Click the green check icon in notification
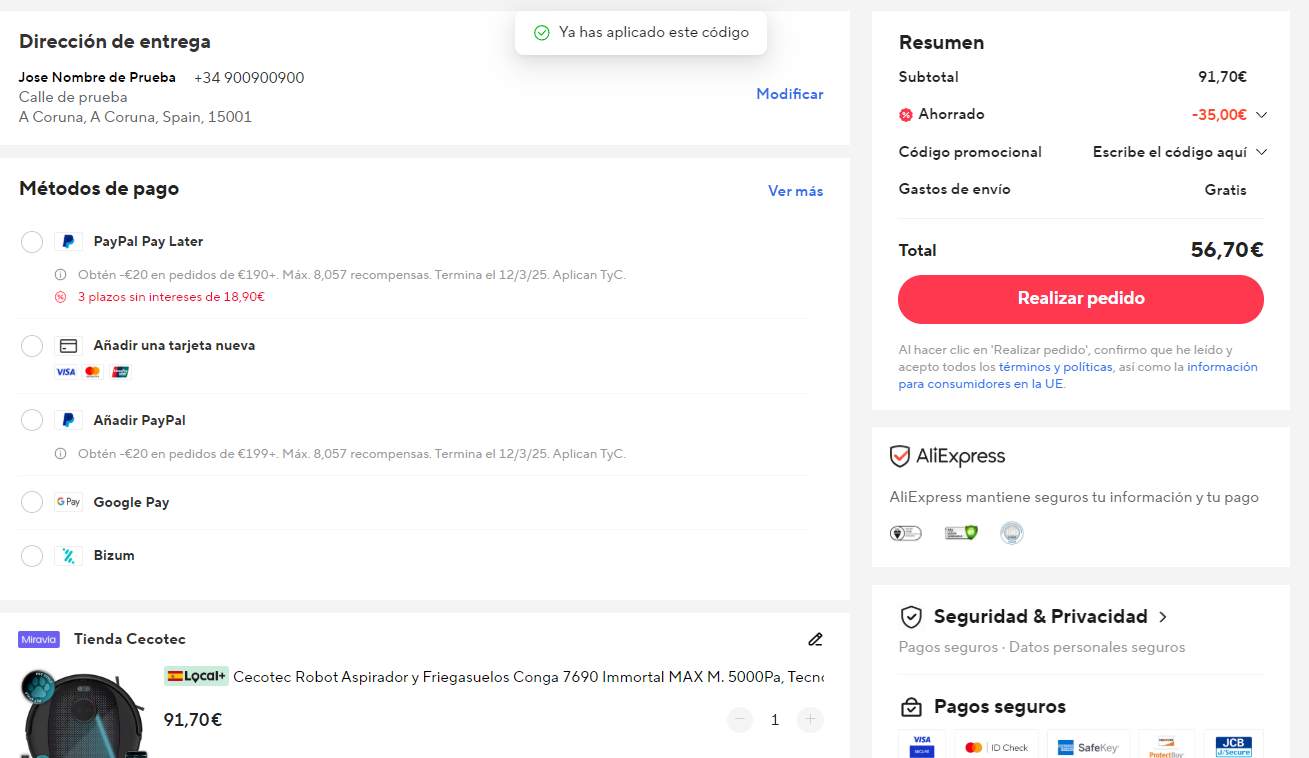 542,33
